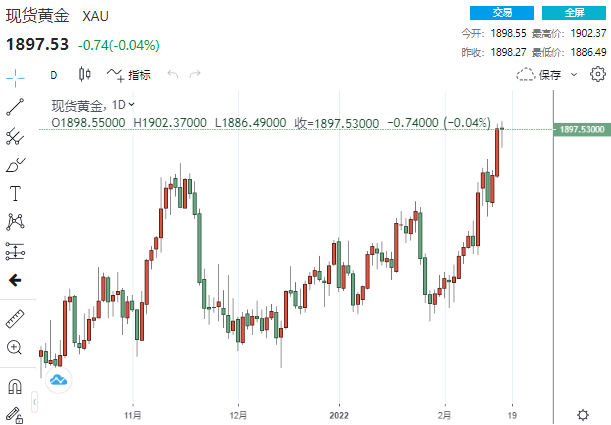Expand the 现货黄金 1D legend chevron
This screenshot has width=611, height=425.
pyautogui.click(x=132, y=104)
